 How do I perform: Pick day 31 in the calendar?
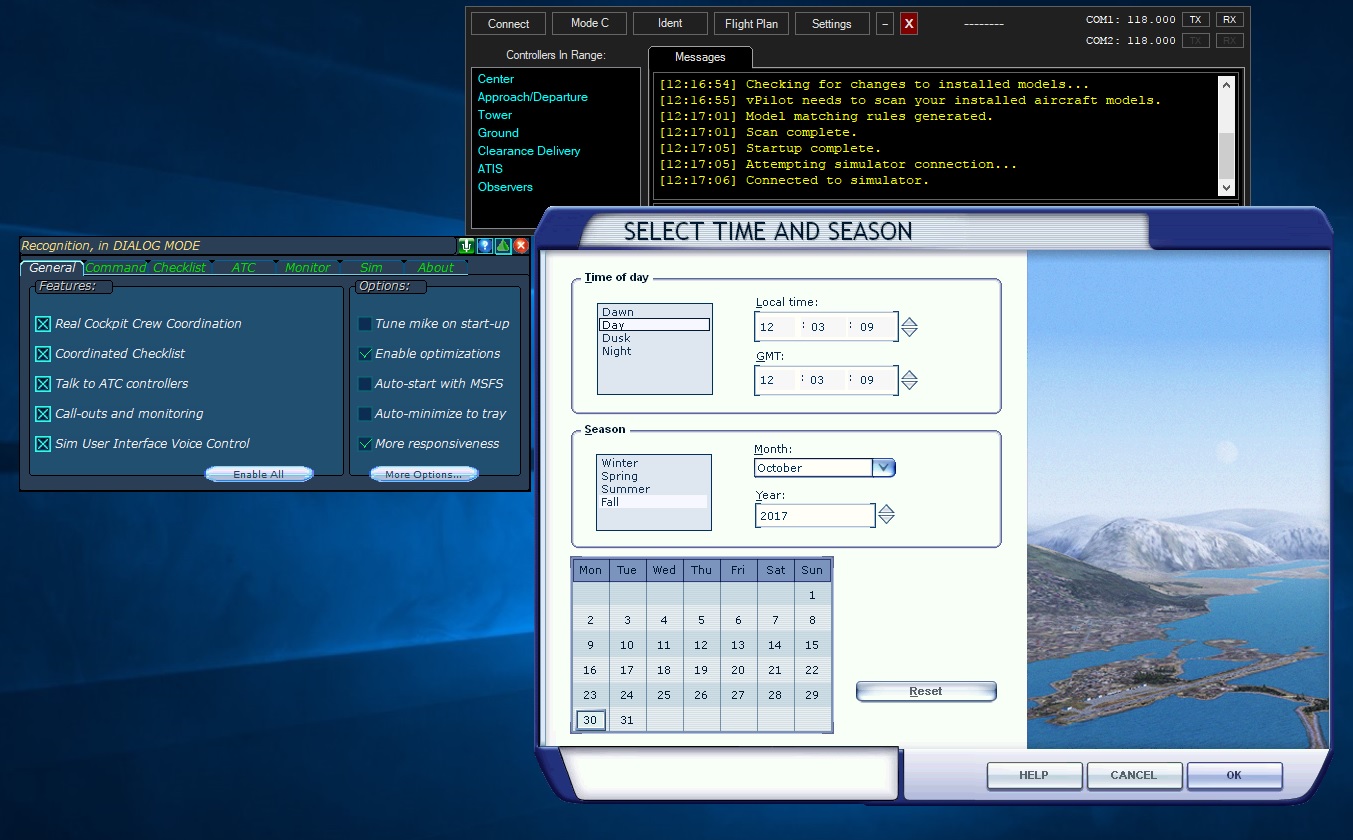pyautogui.click(x=627, y=720)
